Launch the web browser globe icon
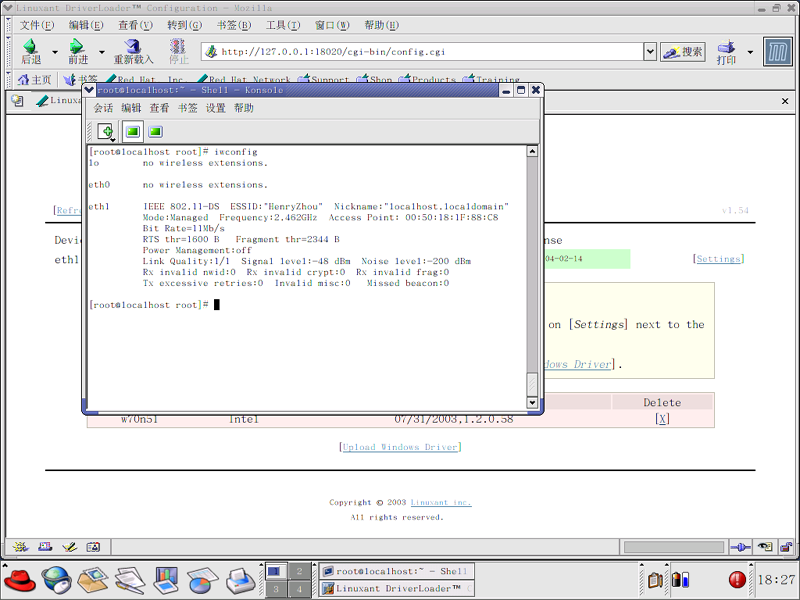Image resolution: width=800 pixels, height=600 pixels. (x=56, y=581)
